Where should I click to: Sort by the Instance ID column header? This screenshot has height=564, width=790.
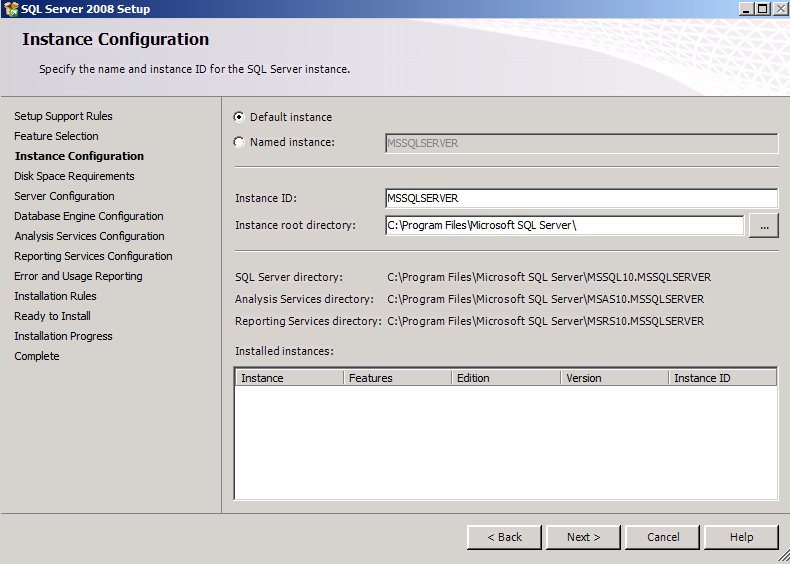(722, 378)
